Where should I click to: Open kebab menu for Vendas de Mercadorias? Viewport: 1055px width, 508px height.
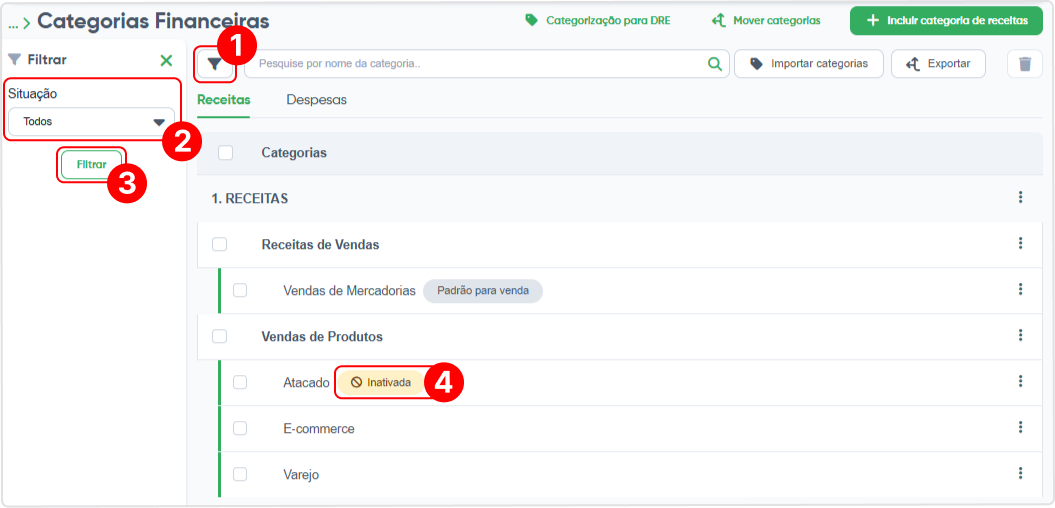[1021, 289]
